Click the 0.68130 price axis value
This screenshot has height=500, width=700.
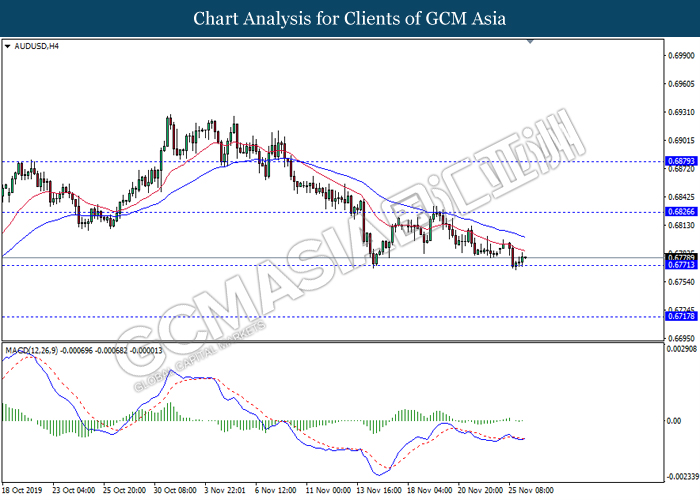[681, 225]
